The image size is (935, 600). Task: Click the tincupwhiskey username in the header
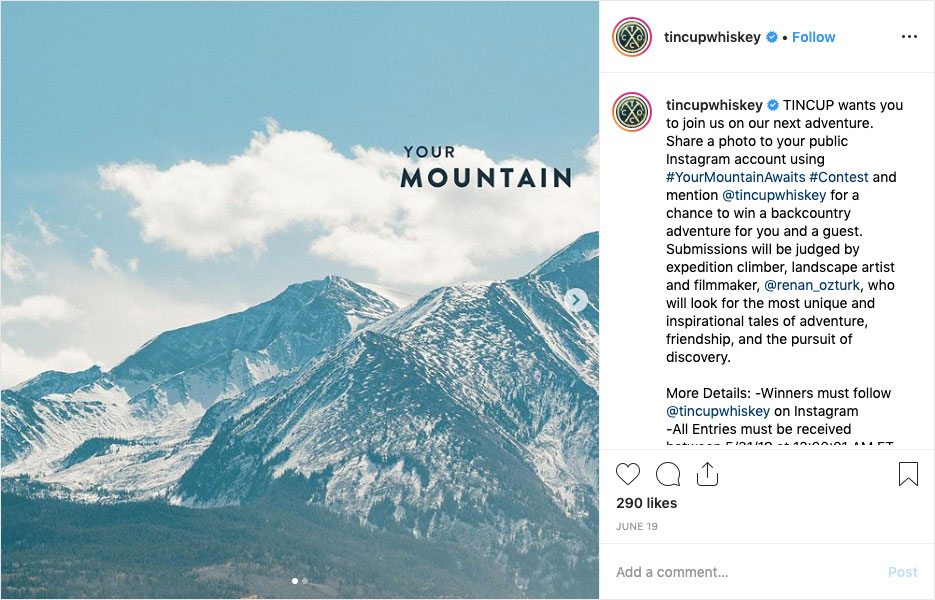point(712,36)
